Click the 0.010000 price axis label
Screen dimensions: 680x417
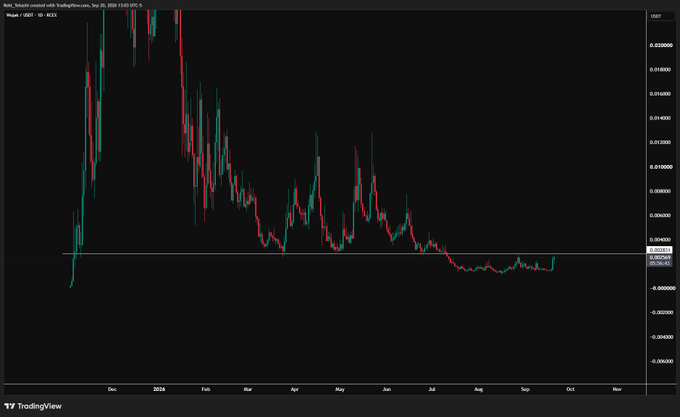661,167
